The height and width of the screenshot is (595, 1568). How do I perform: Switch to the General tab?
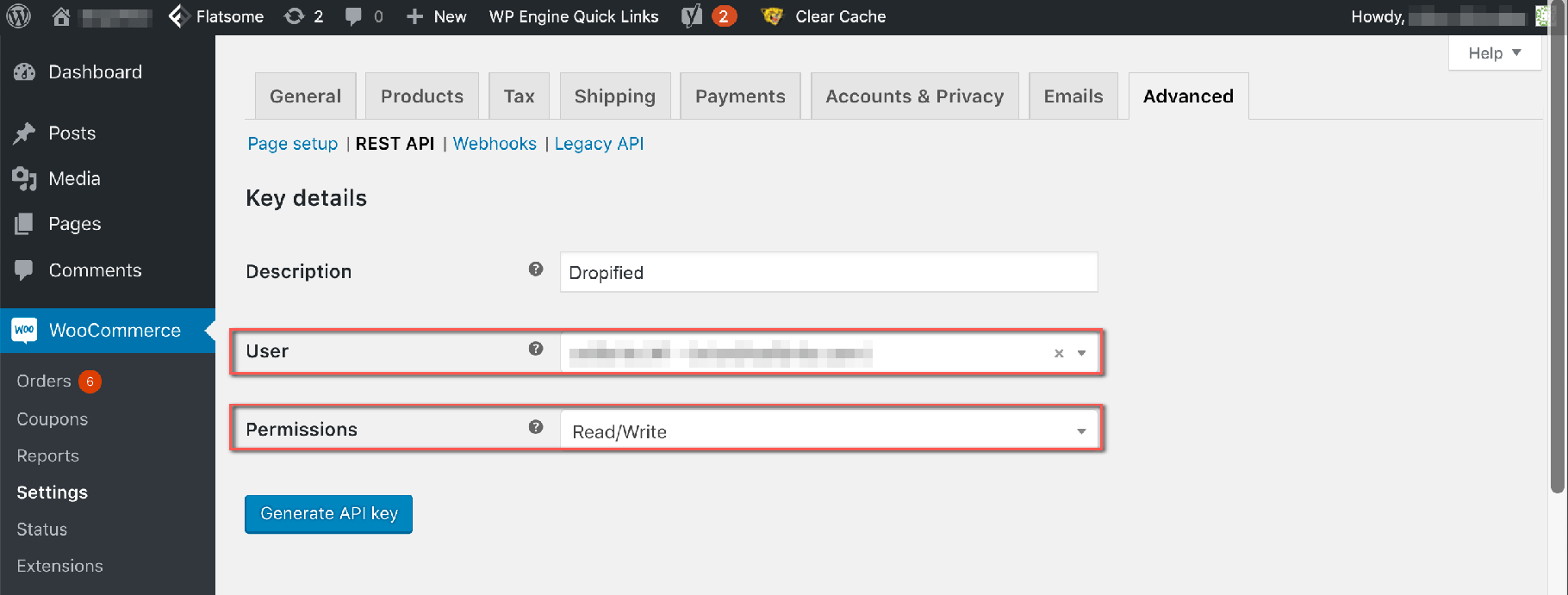(306, 96)
